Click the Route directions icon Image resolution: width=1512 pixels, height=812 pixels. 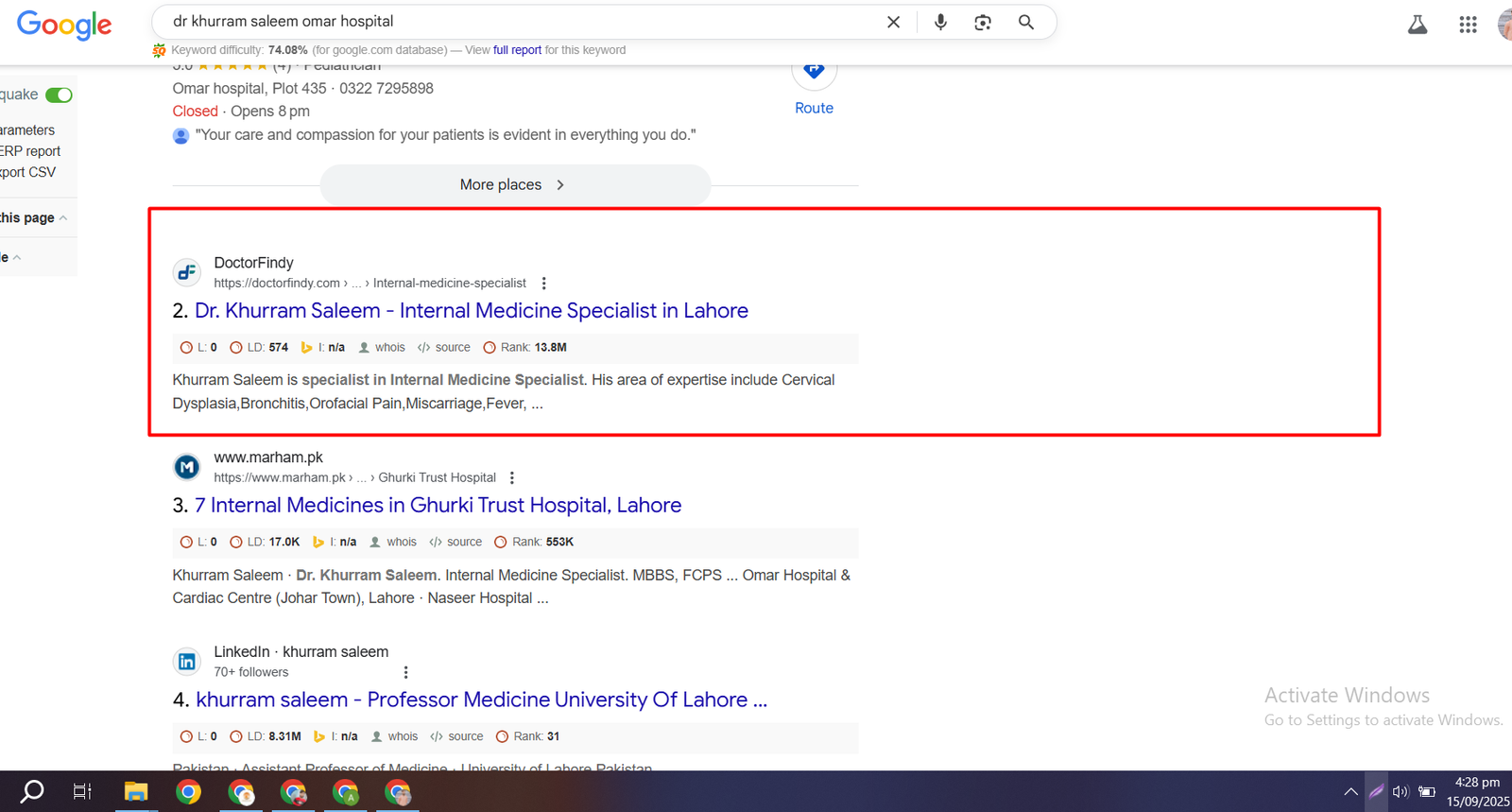click(814, 72)
